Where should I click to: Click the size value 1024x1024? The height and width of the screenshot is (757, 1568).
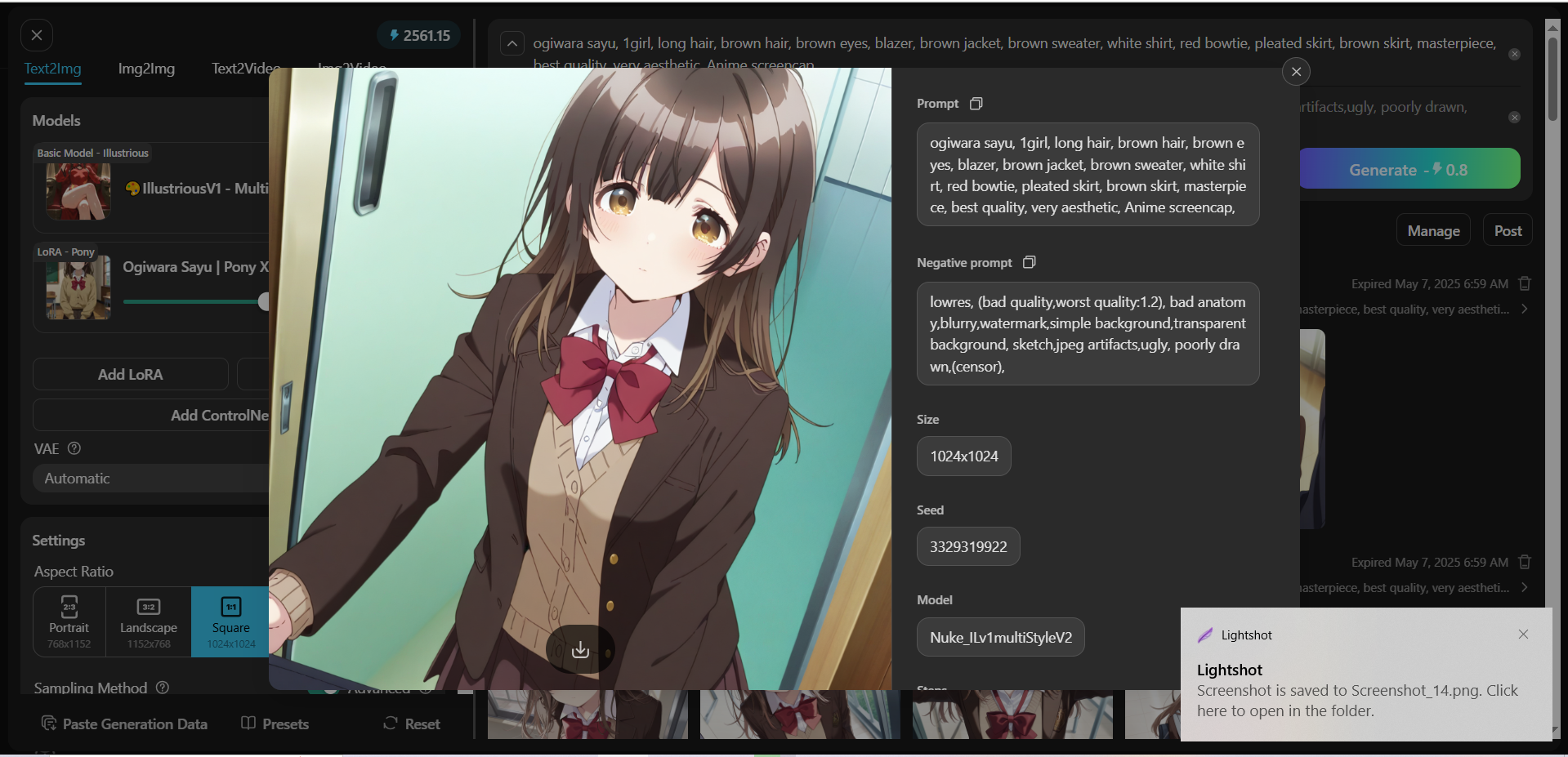(x=964, y=456)
